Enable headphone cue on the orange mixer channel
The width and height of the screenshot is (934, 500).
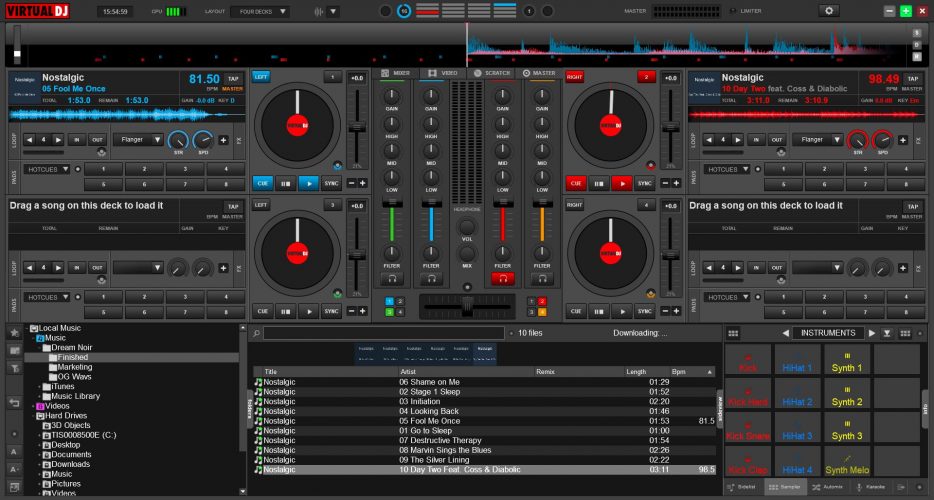click(x=542, y=278)
